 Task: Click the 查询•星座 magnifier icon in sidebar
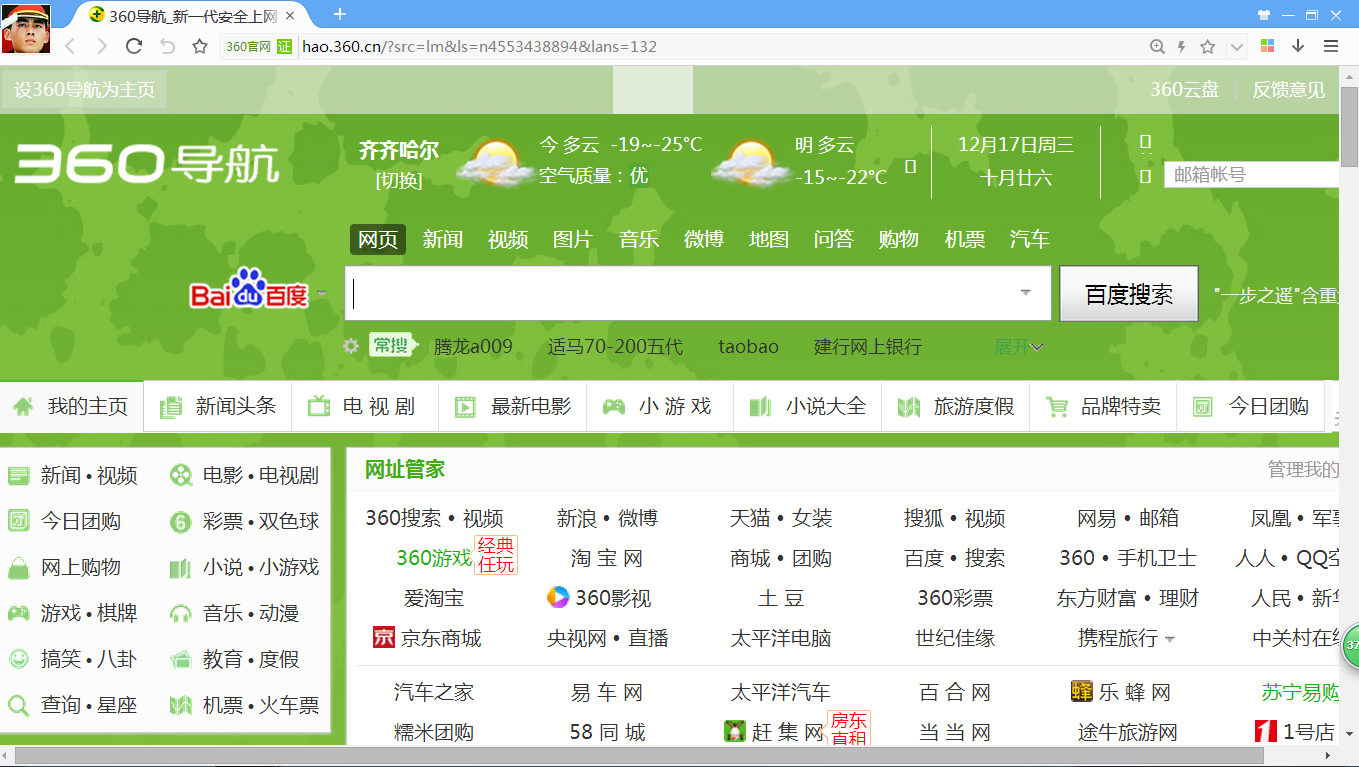click(x=18, y=705)
